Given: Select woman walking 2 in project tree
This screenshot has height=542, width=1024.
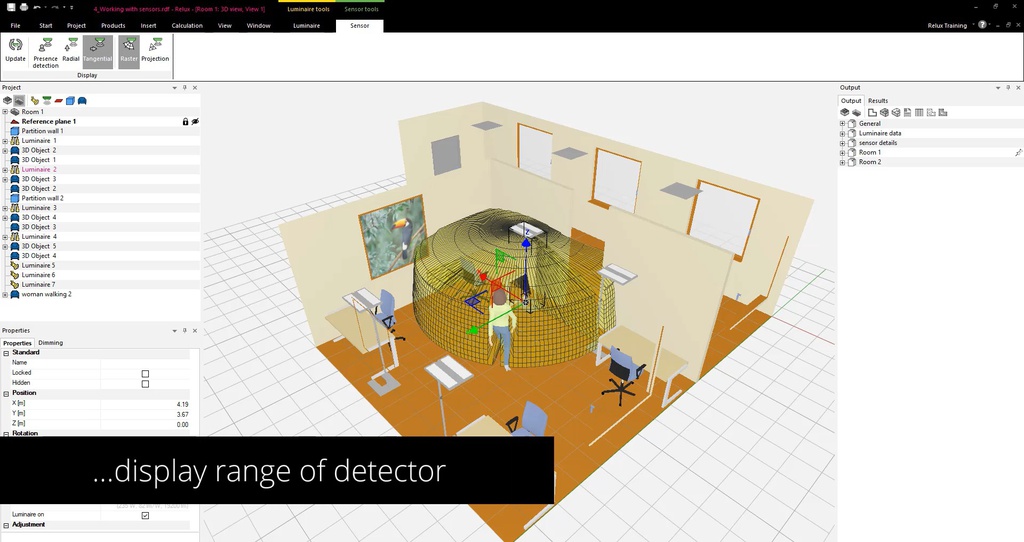Looking at the screenshot, I should click(x=46, y=294).
